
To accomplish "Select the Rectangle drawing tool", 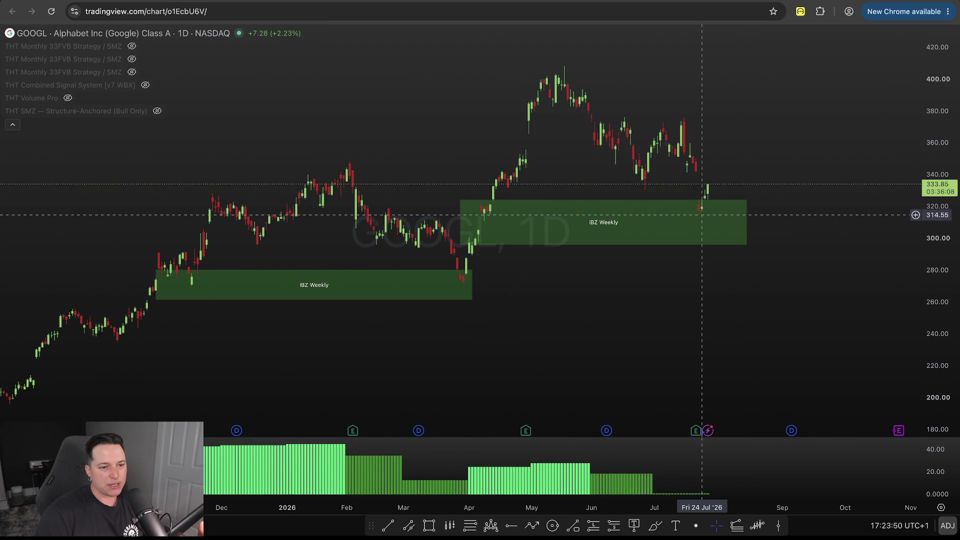I will coord(429,525).
